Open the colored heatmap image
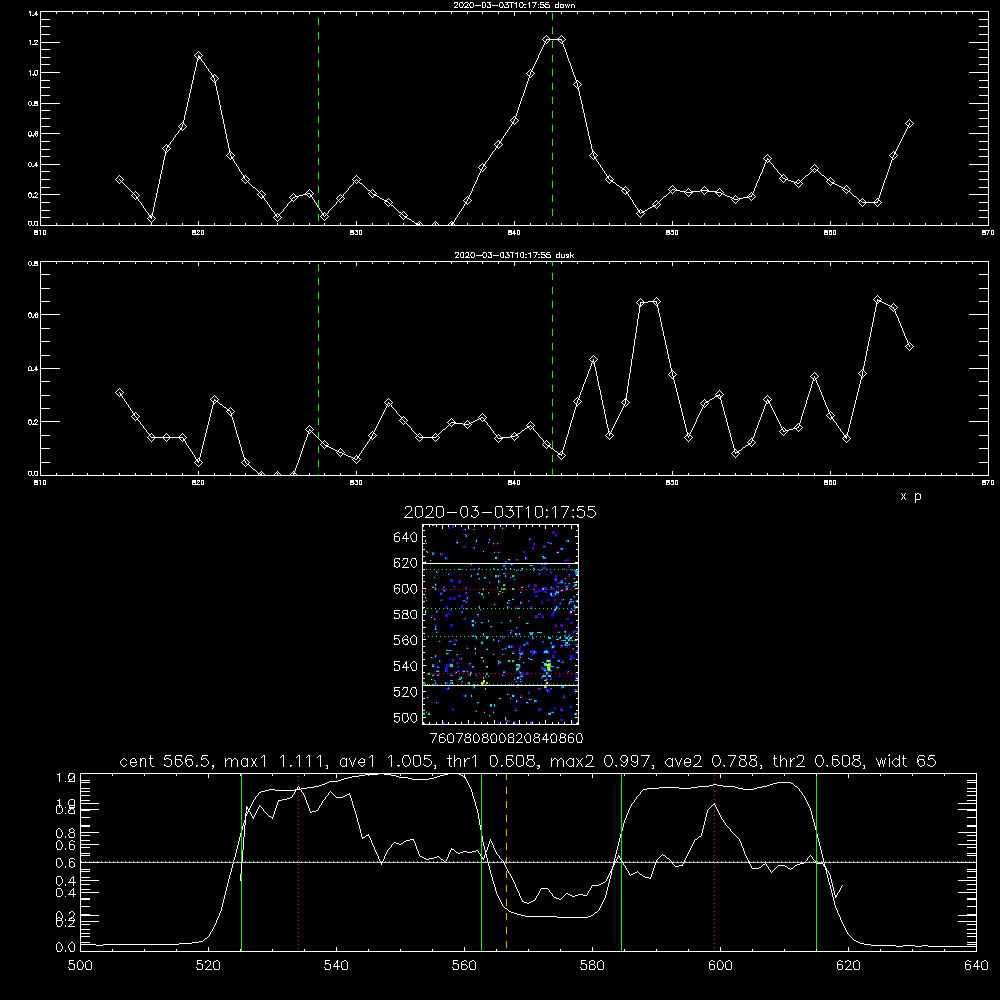 500,624
